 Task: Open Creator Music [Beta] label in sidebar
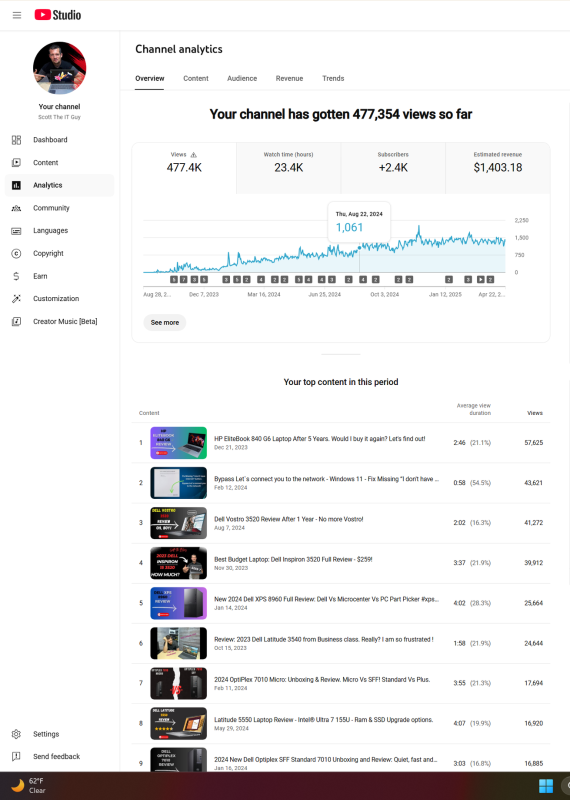(65, 321)
